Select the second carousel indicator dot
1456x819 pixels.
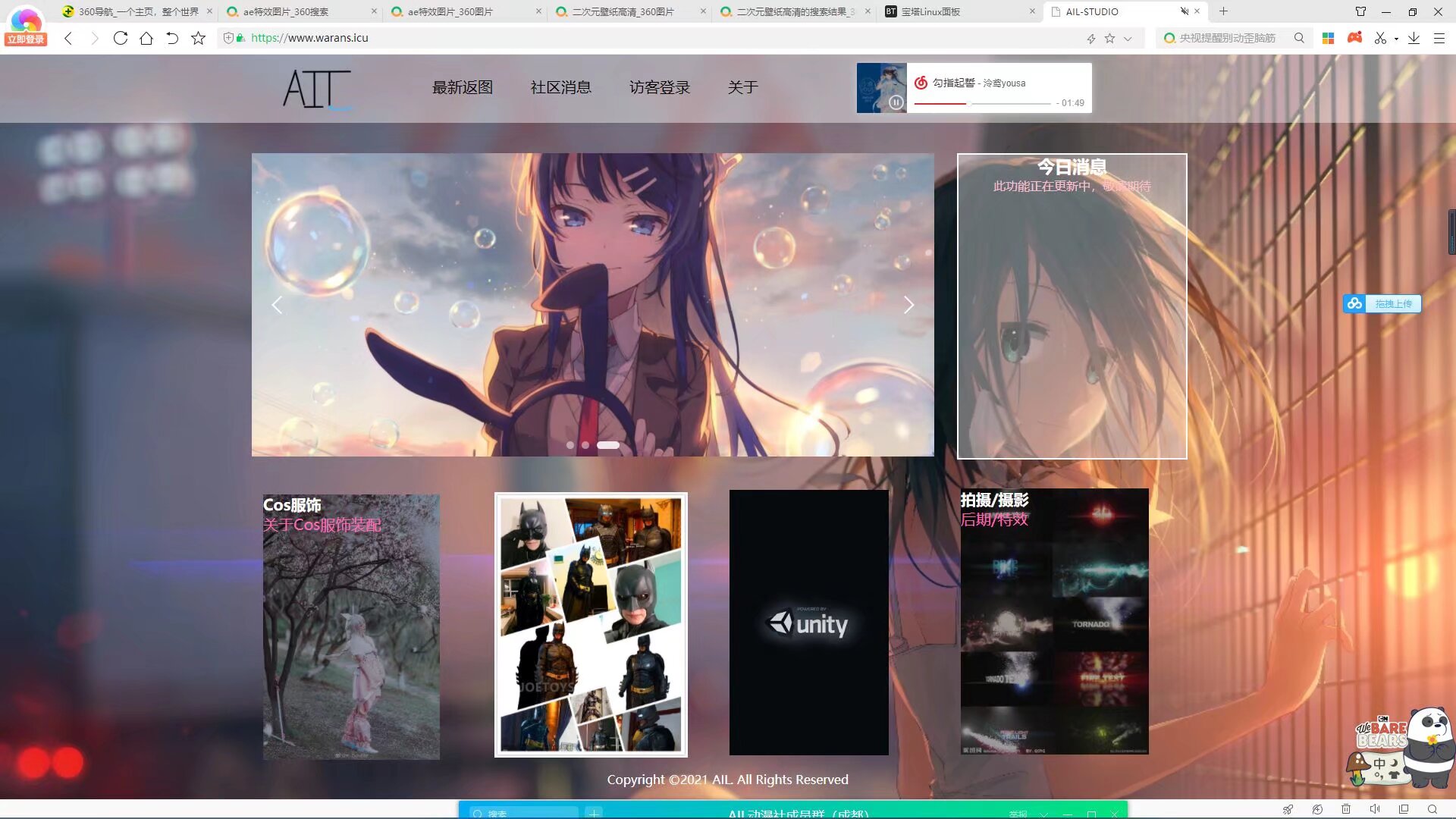click(x=585, y=445)
